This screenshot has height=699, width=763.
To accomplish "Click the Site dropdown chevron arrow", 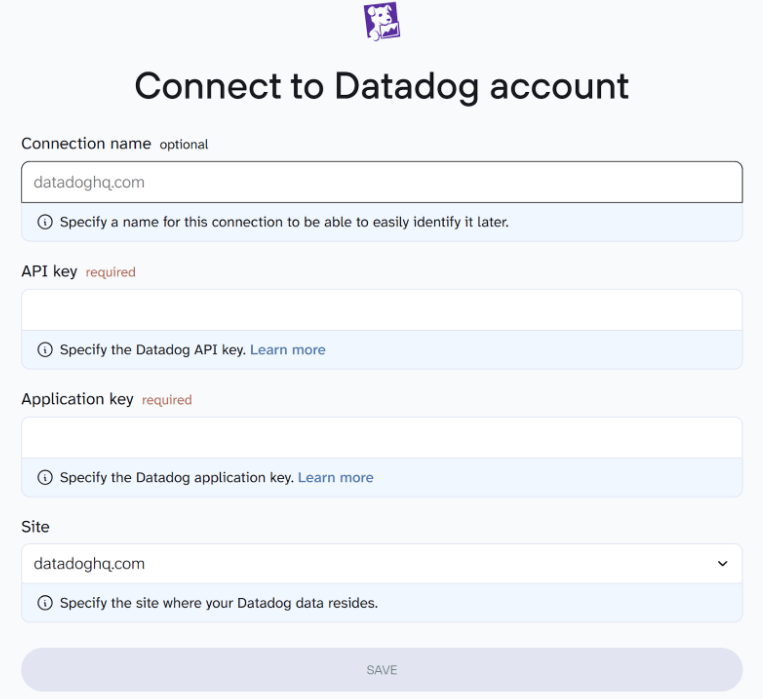I will (x=723, y=564).
